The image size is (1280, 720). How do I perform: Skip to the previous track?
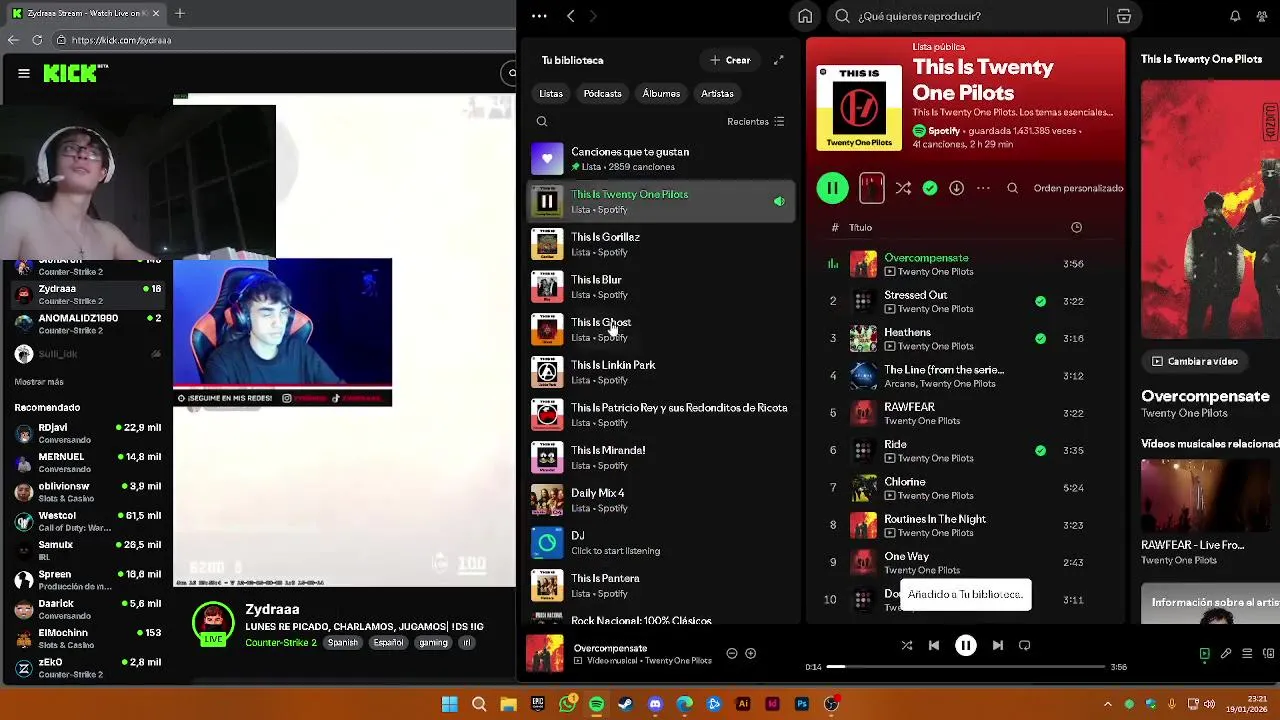pos(933,646)
